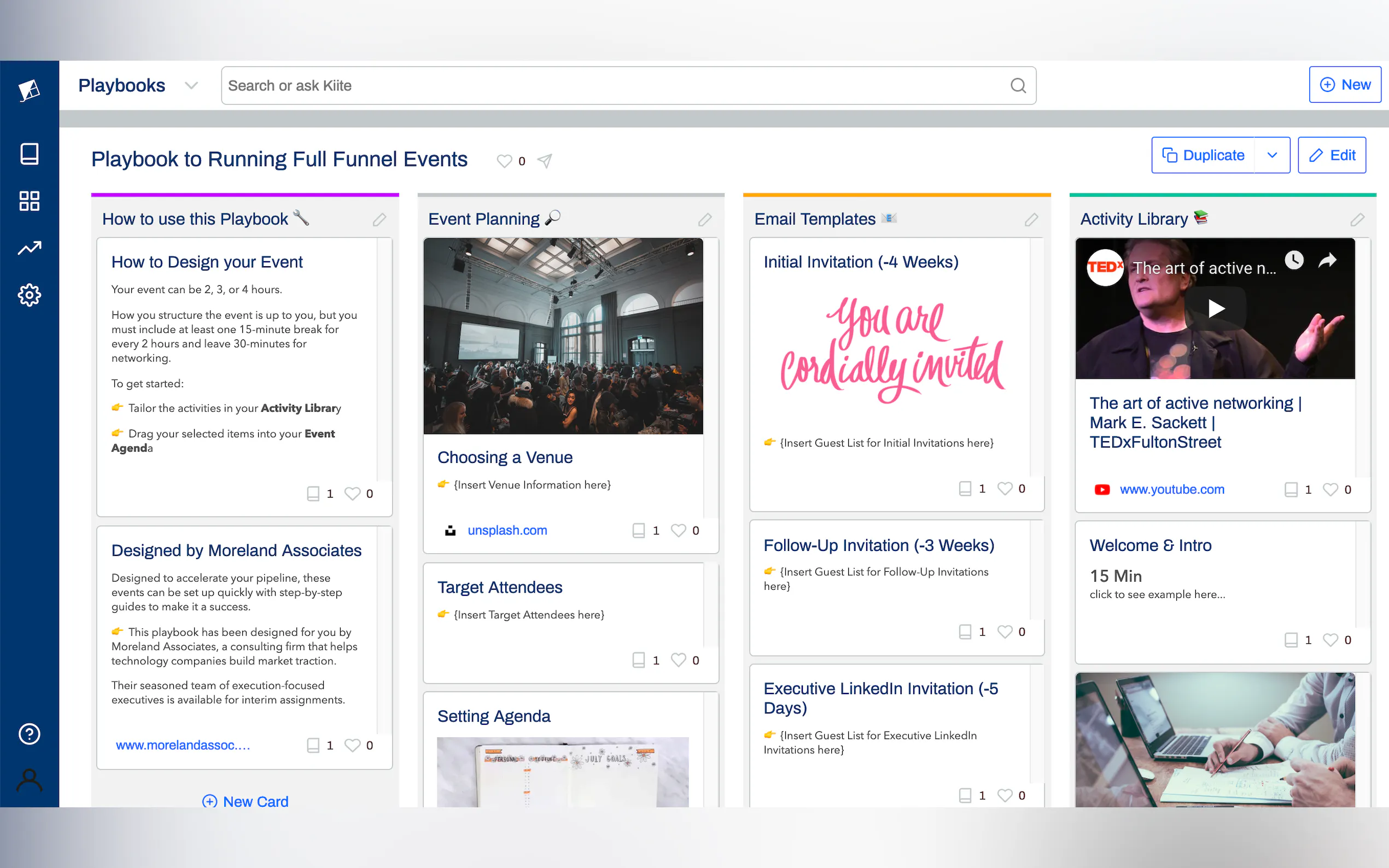Open the settings gear in sidebar
Viewport: 1389px width, 868px height.
30,295
